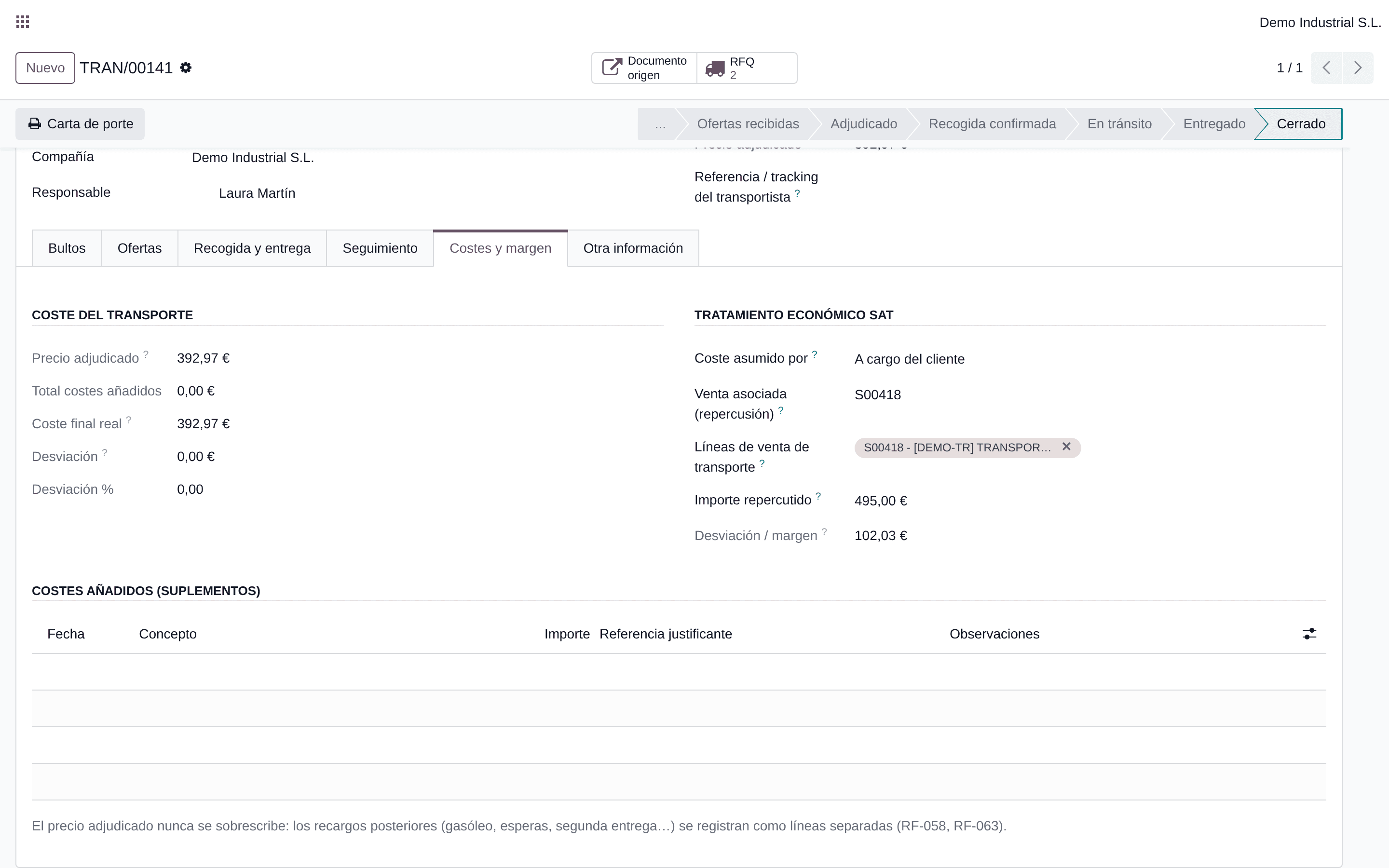Select the En tránsito stage

[x=1119, y=124]
